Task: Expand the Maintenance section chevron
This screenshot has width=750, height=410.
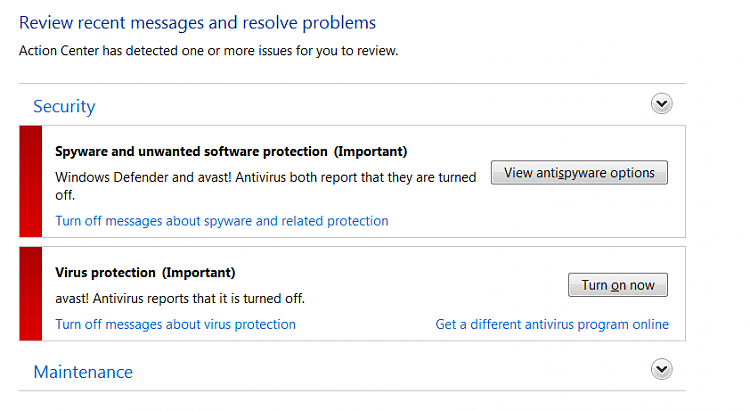Action: [662, 369]
